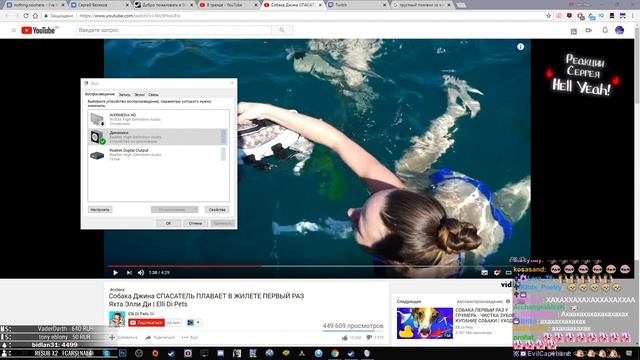
Task: Open 'СОБАКА ПЕРВЫЙ РАЗ У ГРУМЕРА' video title
Action: point(483,316)
